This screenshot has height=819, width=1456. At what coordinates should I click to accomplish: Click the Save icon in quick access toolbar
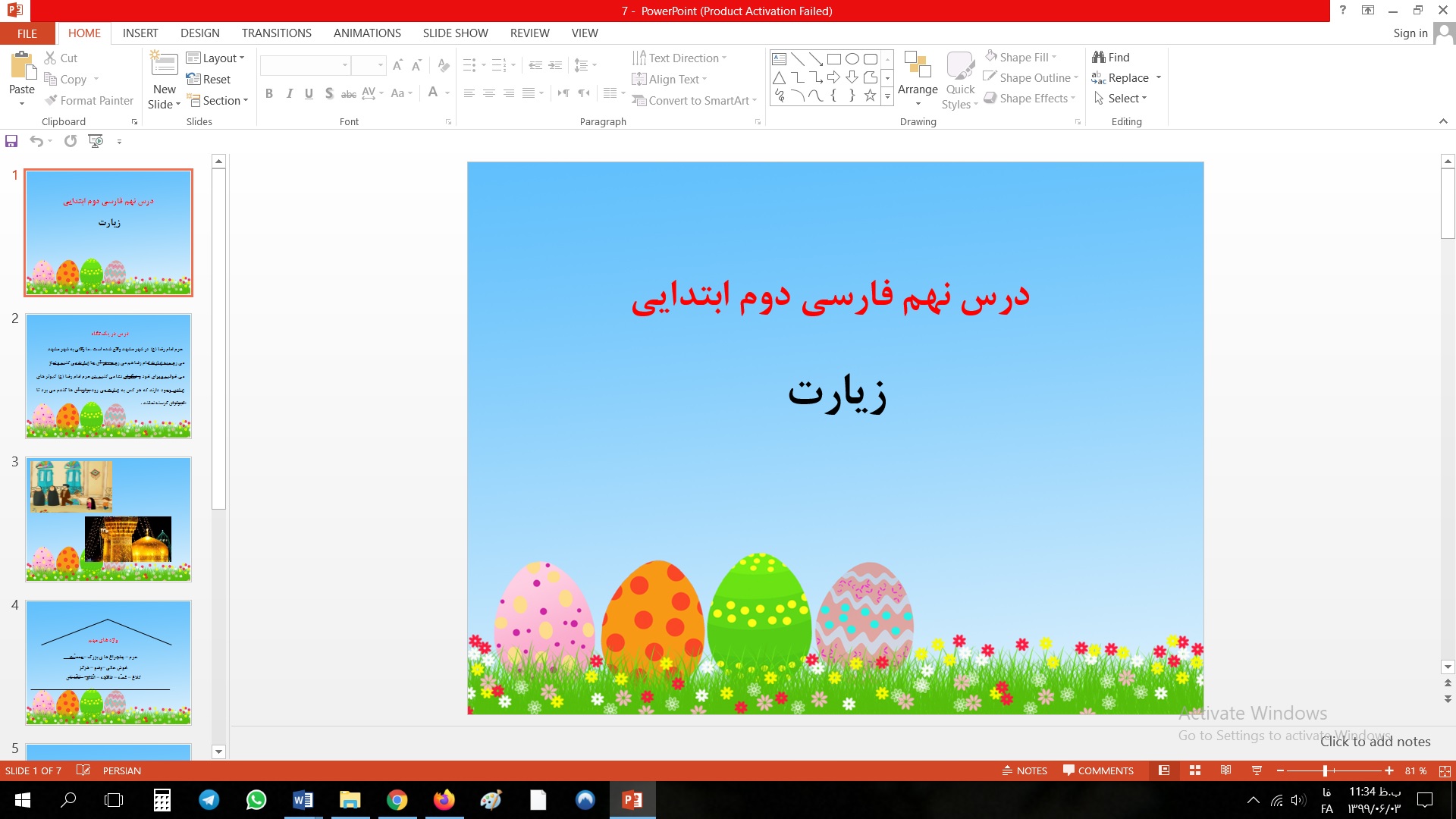pos(11,141)
